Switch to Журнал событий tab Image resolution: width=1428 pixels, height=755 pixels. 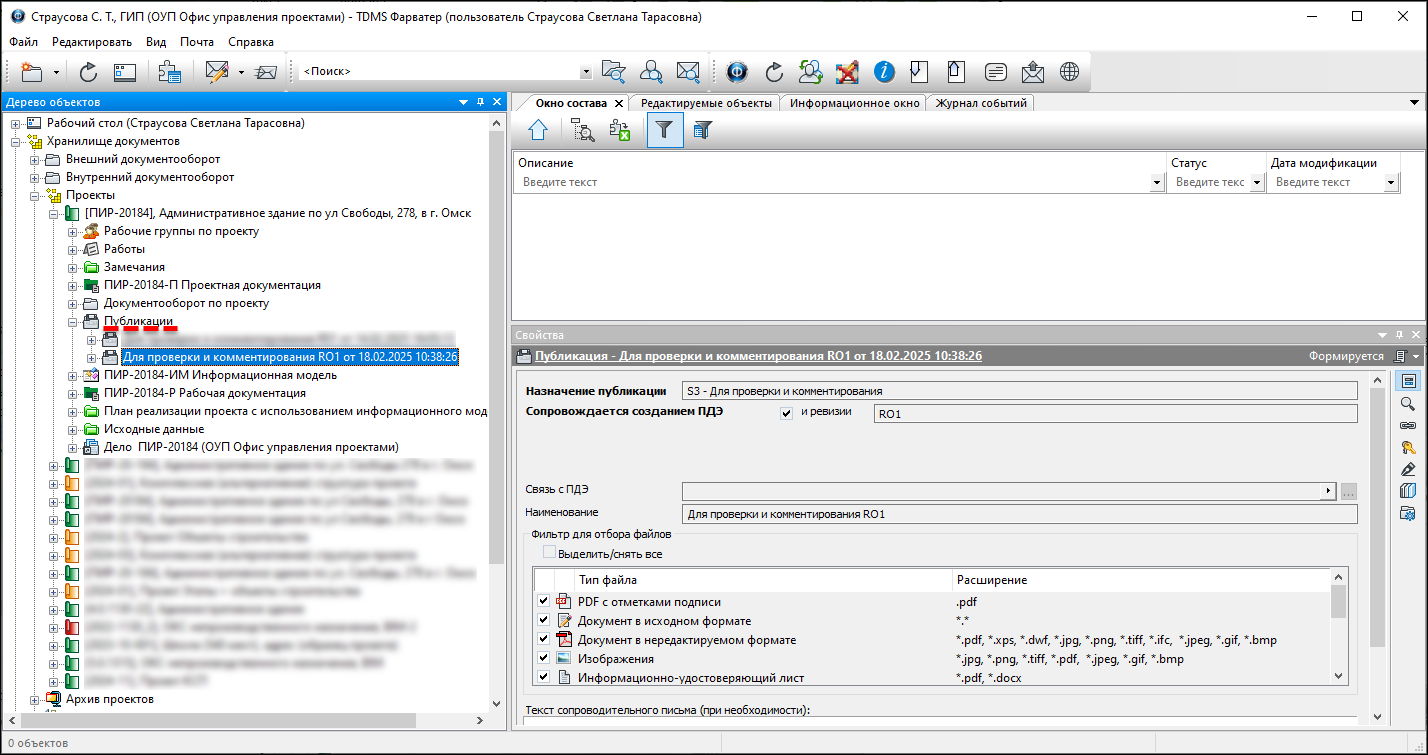(x=980, y=103)
